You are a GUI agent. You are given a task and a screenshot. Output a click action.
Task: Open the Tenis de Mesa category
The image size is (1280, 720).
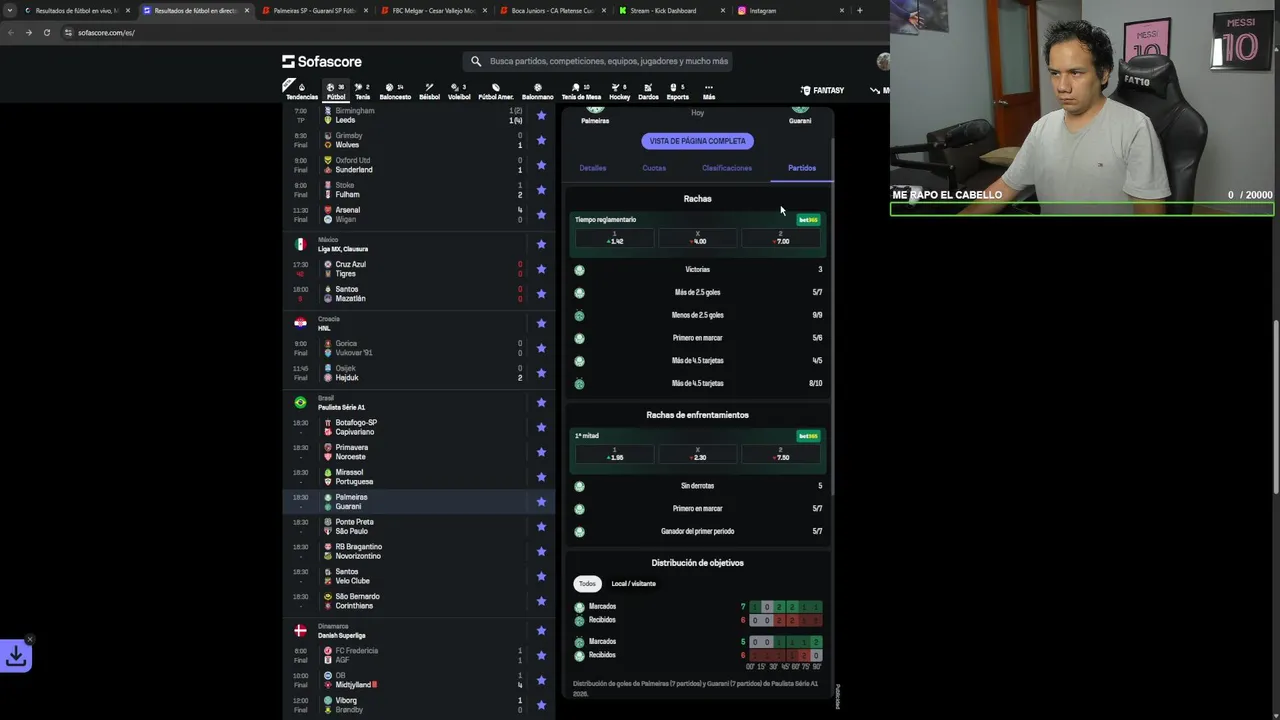click(x=581, y=91)
